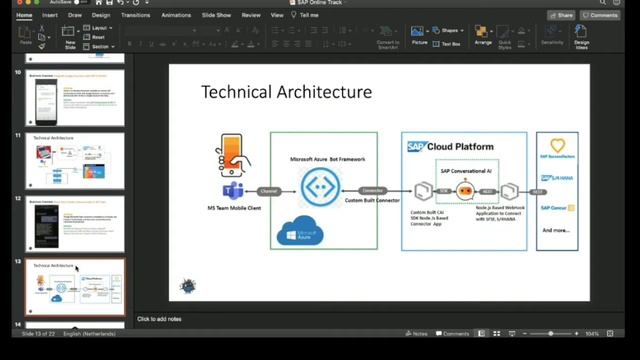
Task: Click the Redo icon in title bar
Action: pos(136,2)
